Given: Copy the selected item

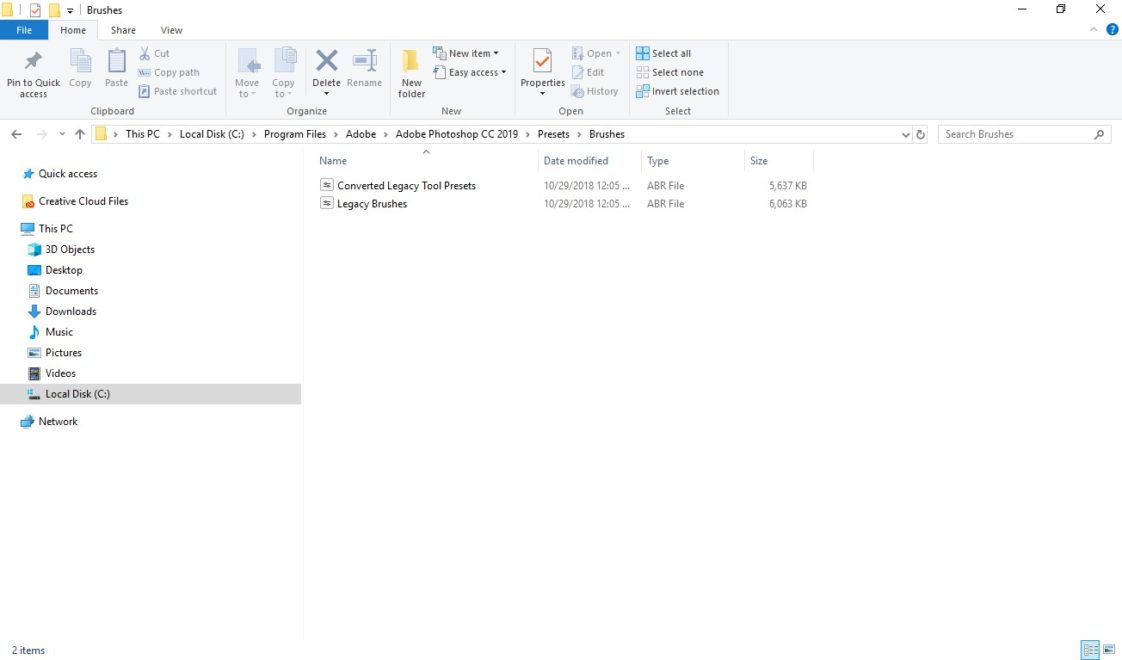Looking at the screenshot, I should [x=80, y=72].
